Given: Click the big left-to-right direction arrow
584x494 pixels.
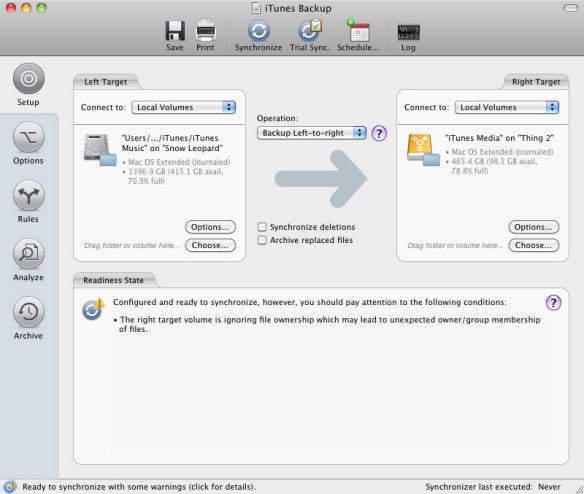Looking at the screenshot, I should [x=321, y=178].
